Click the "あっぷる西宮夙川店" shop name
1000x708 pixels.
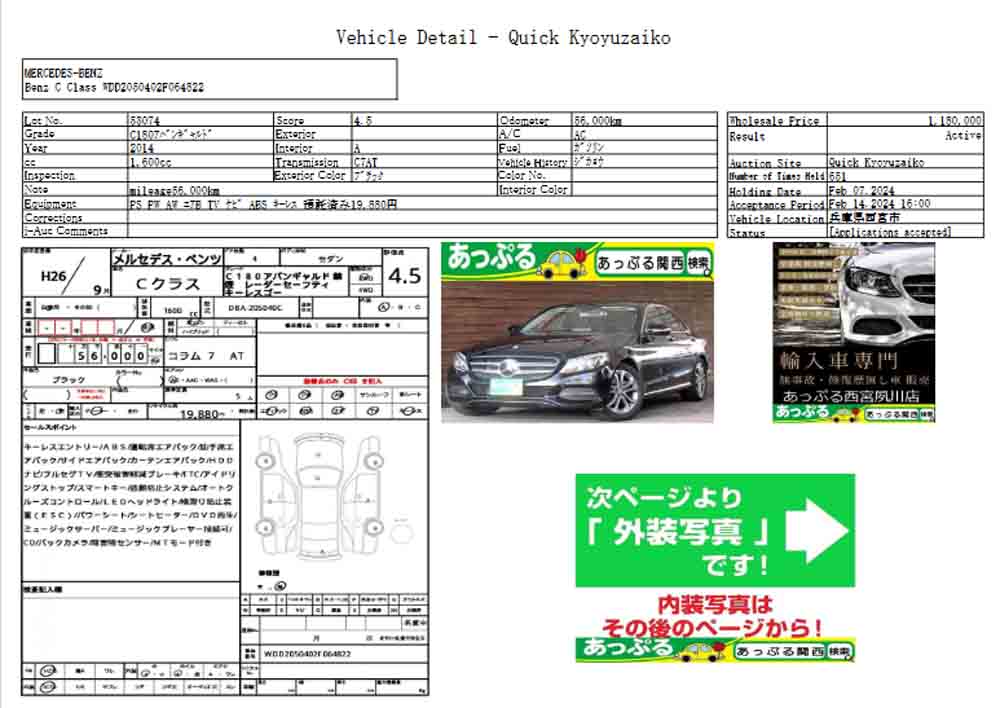(851, 397)
